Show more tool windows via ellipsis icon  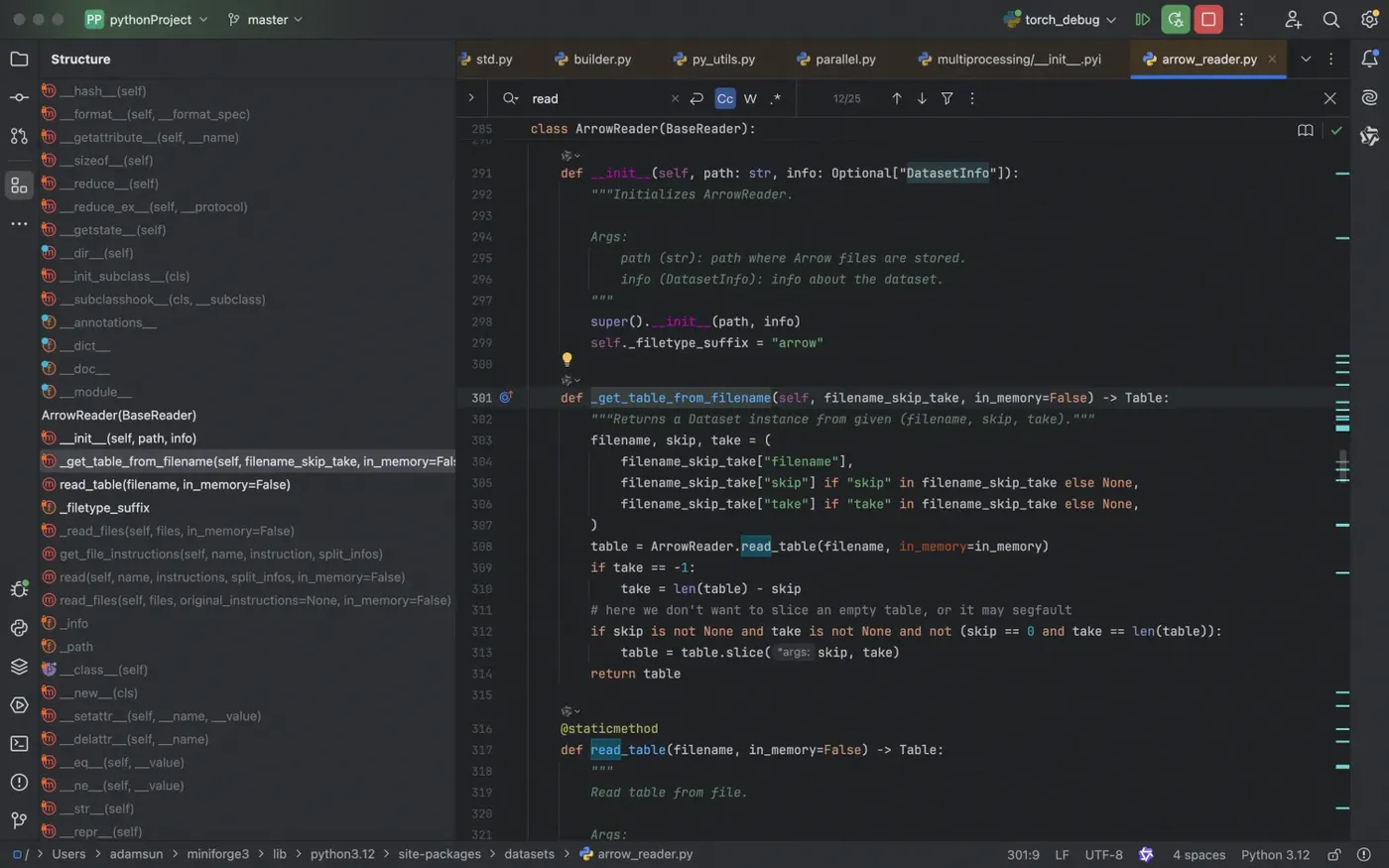(x=19, y=224)
